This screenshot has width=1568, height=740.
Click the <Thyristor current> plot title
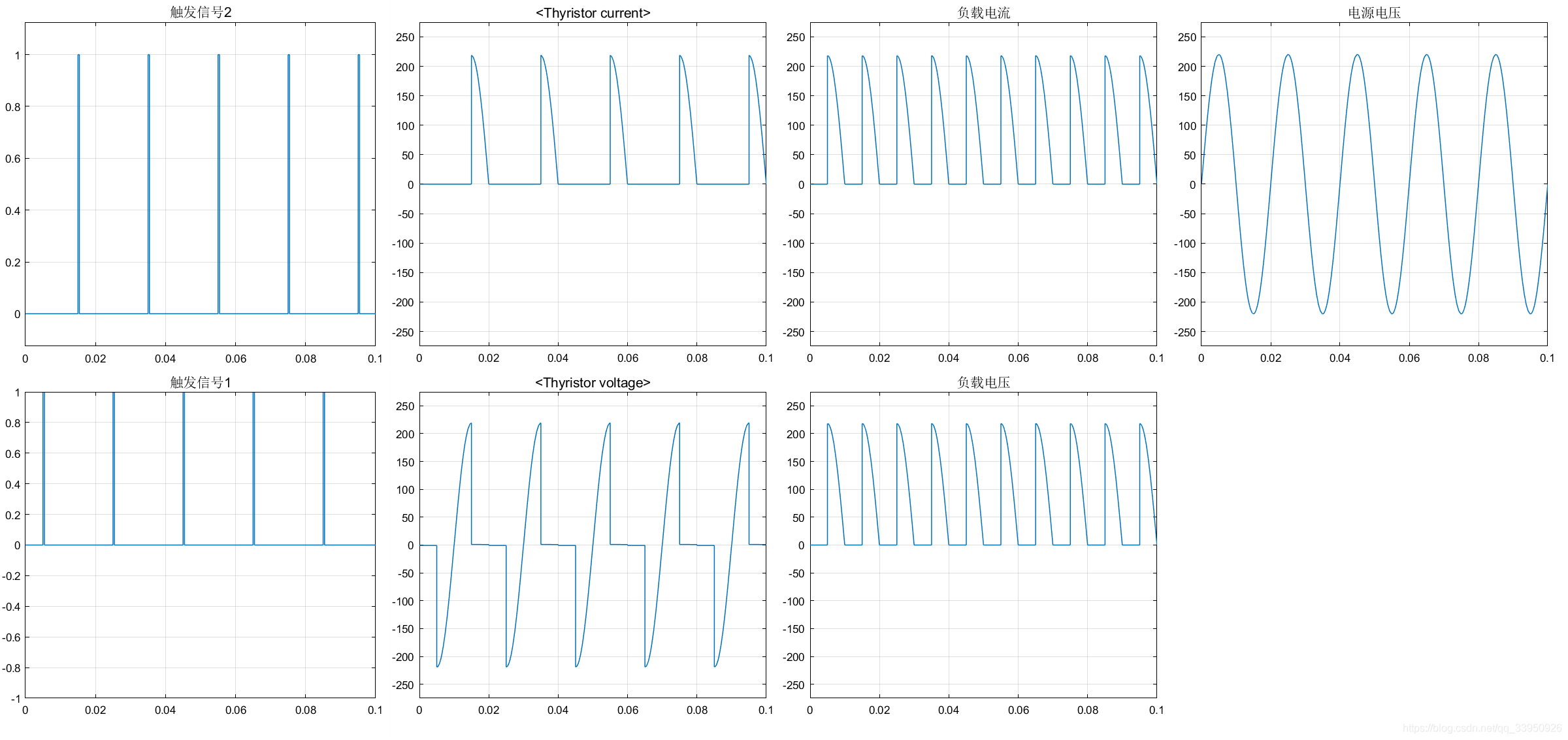coord(593,13)
